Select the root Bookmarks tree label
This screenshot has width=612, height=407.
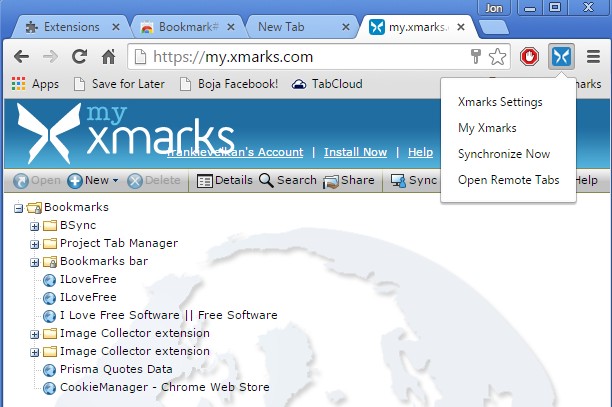tap(76, 207)
